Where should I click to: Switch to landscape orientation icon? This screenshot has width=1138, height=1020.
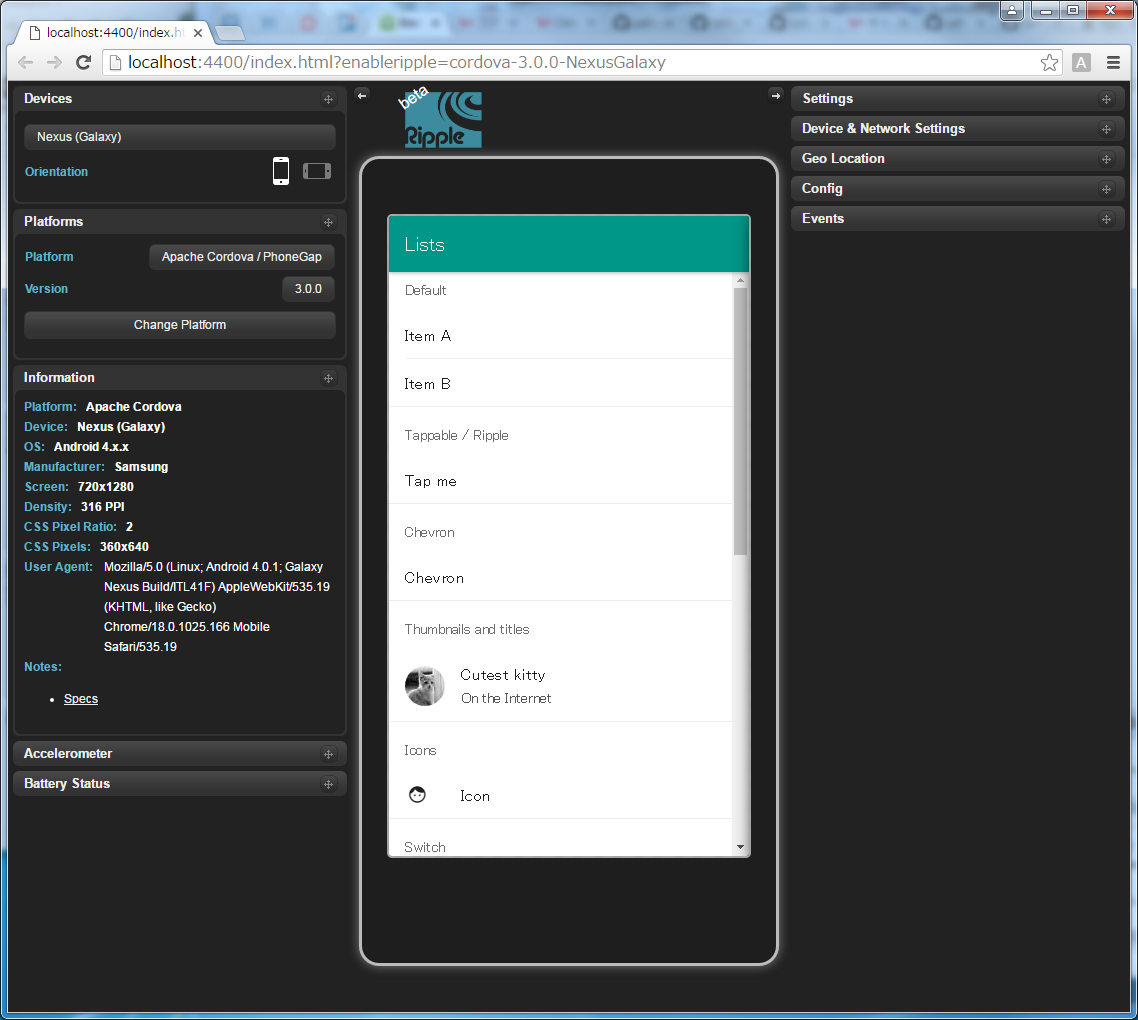[x=317, y=171]
